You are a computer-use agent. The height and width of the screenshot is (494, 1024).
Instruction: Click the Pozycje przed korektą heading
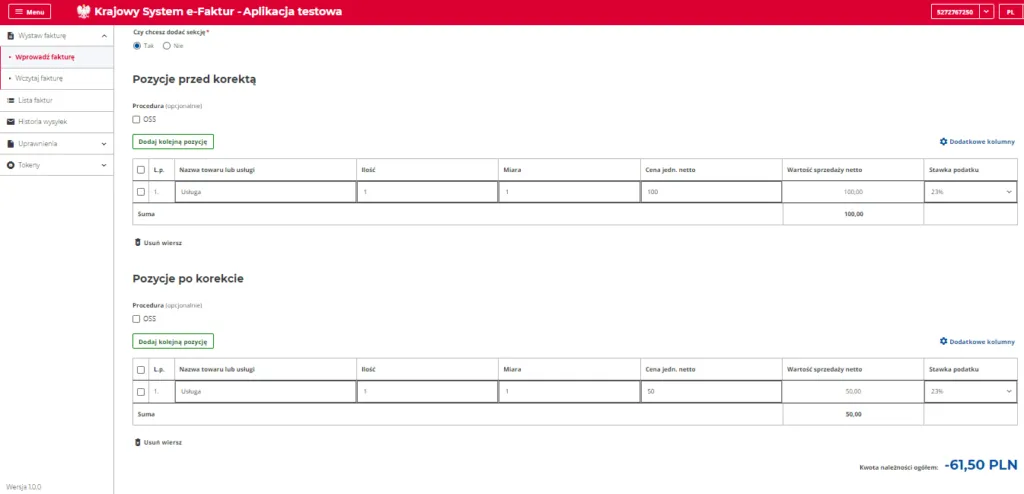[194, 79]
